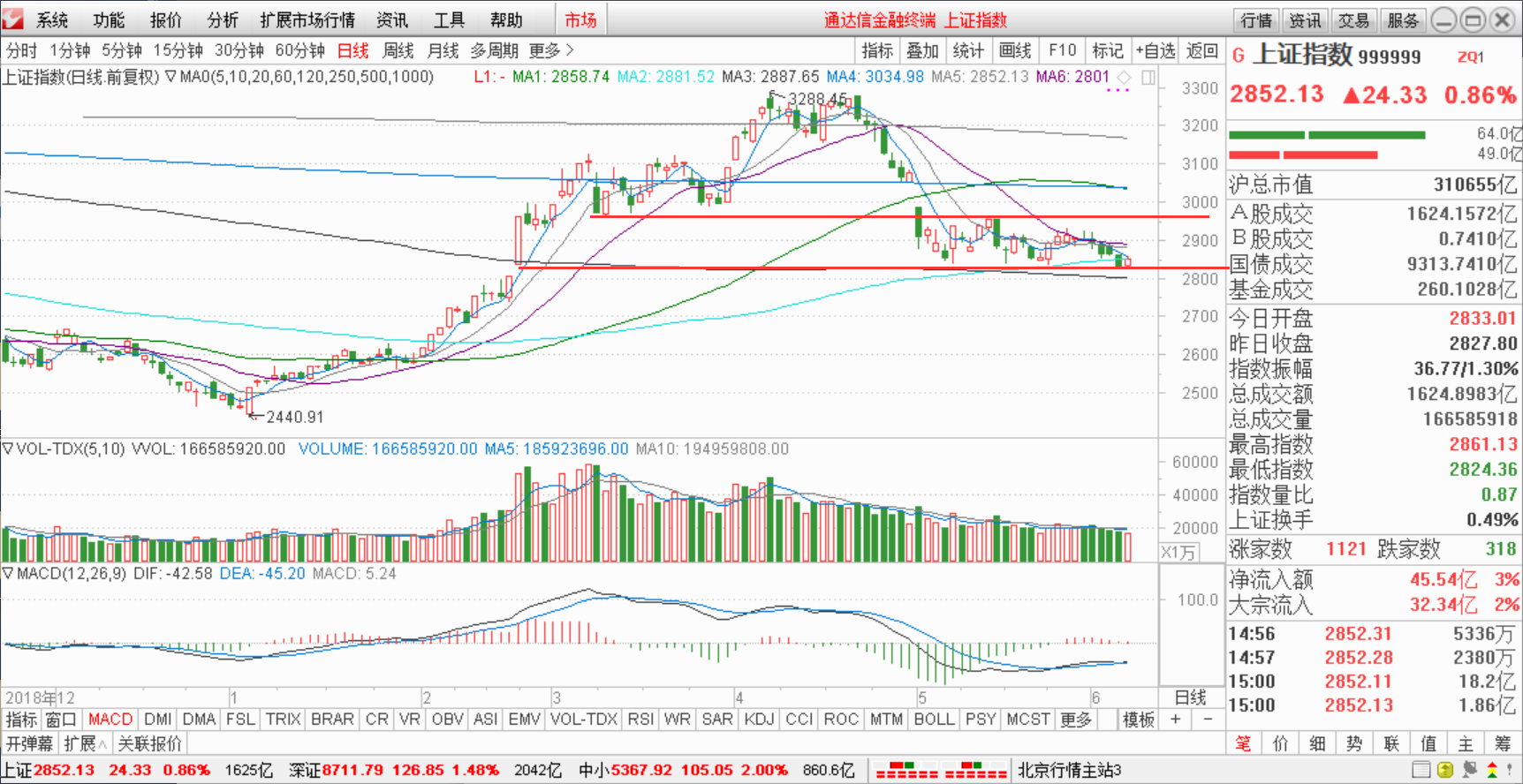Image resolution: width=1523 pixels, height=784 pixels.
Task: Click the red G marker before 上证指数
Action: [x=1239, y=56]
